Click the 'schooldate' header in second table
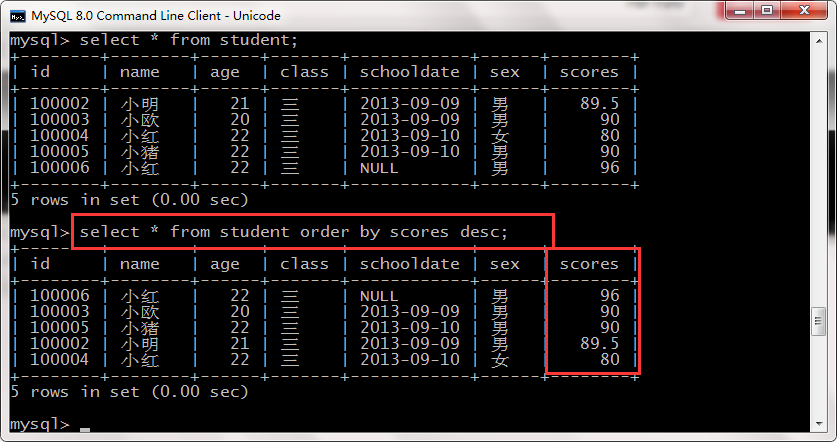This screenshot has width=837, height=442. click(x=409, y=264)
